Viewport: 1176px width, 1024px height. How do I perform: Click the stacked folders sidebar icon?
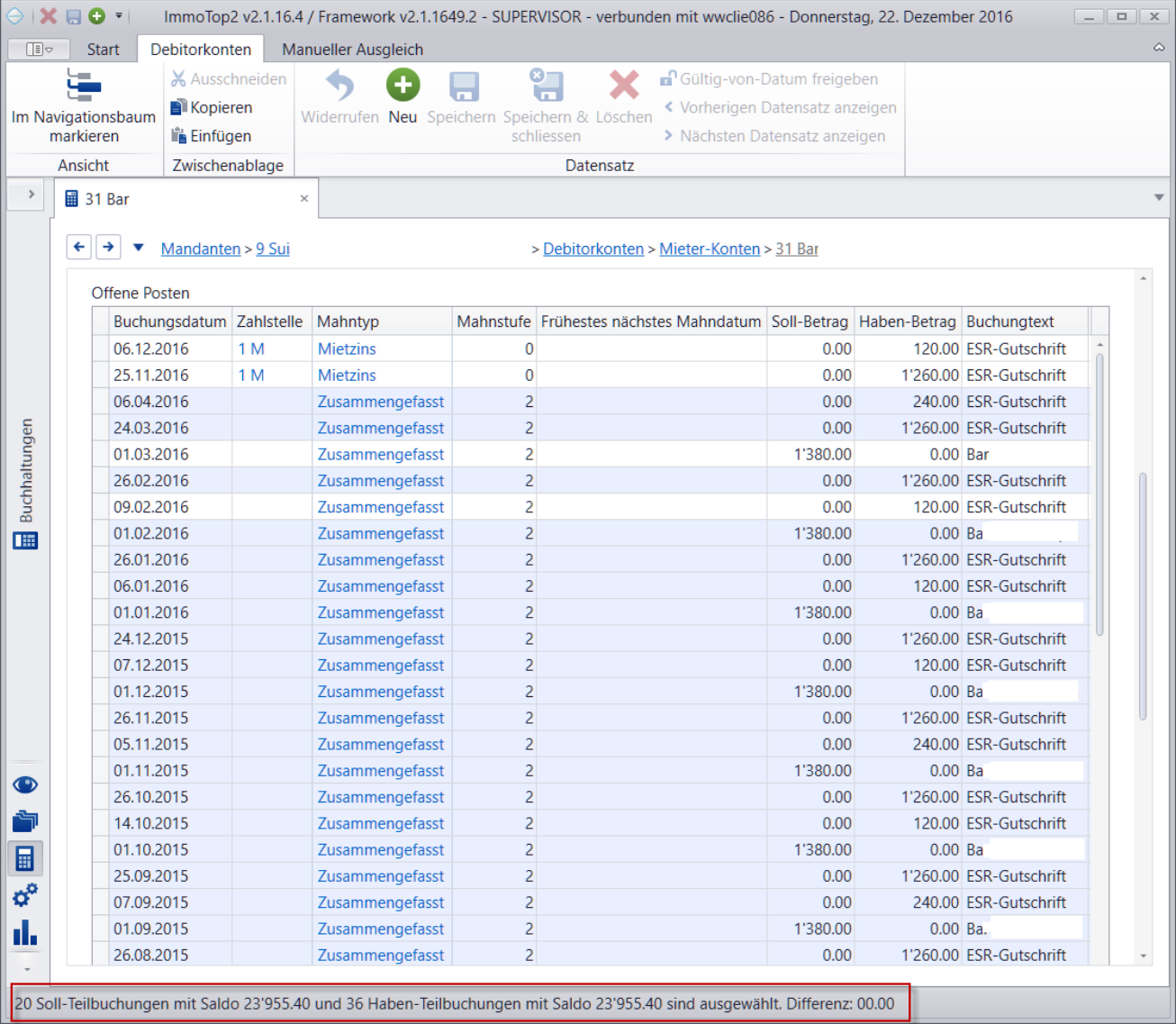(x=25, y=821)
